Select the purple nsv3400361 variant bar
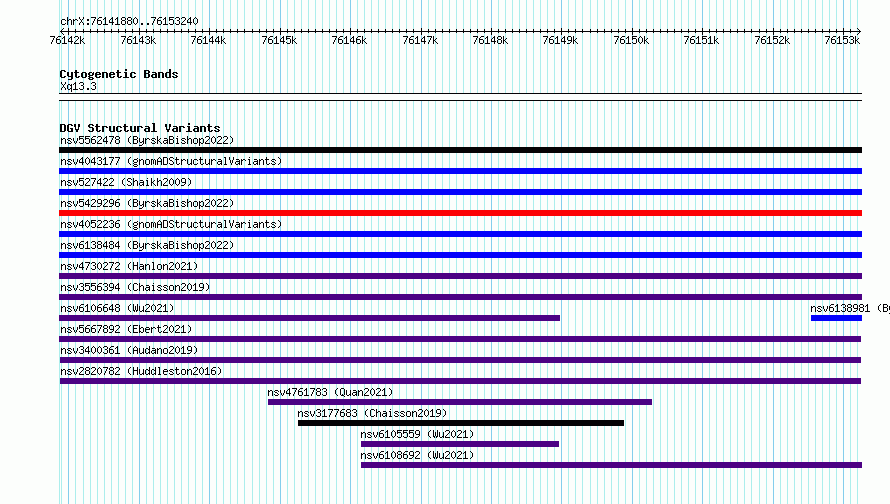This screenshot has width=890, height=504. click(460, 360)
